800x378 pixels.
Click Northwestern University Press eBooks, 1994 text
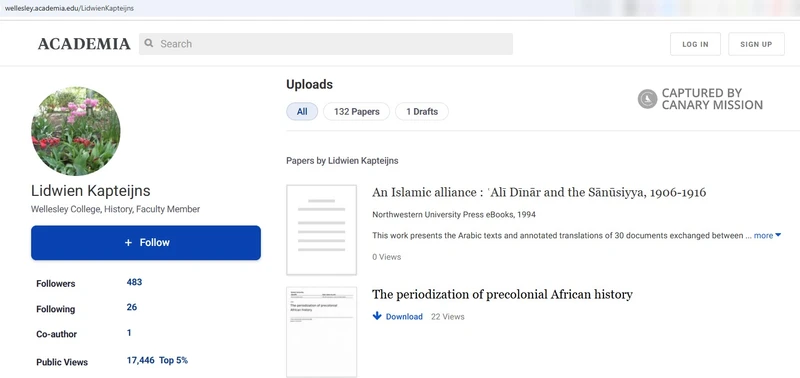coord(454,215)
